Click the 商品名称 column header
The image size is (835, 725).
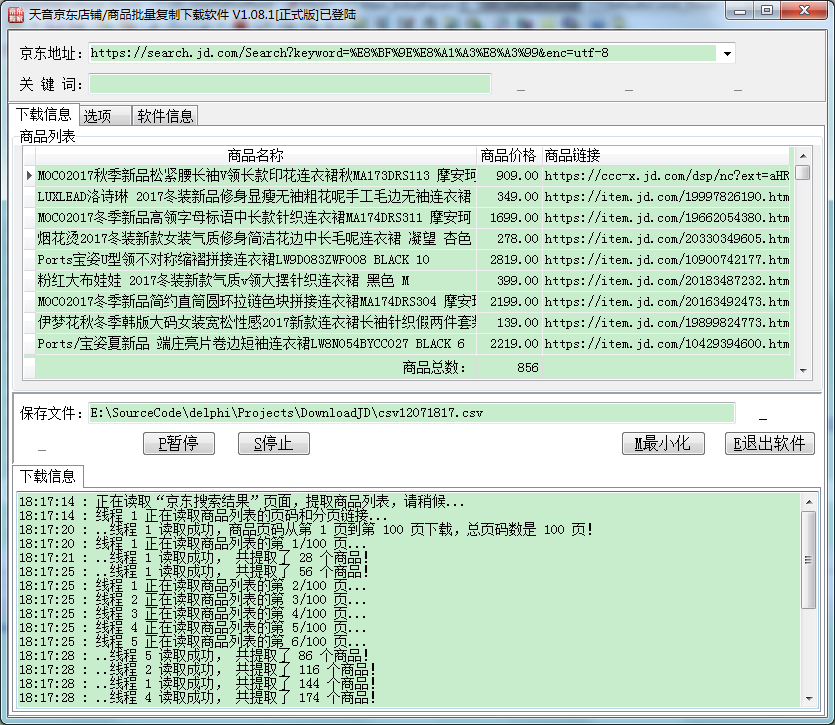(x=255, y=155)
